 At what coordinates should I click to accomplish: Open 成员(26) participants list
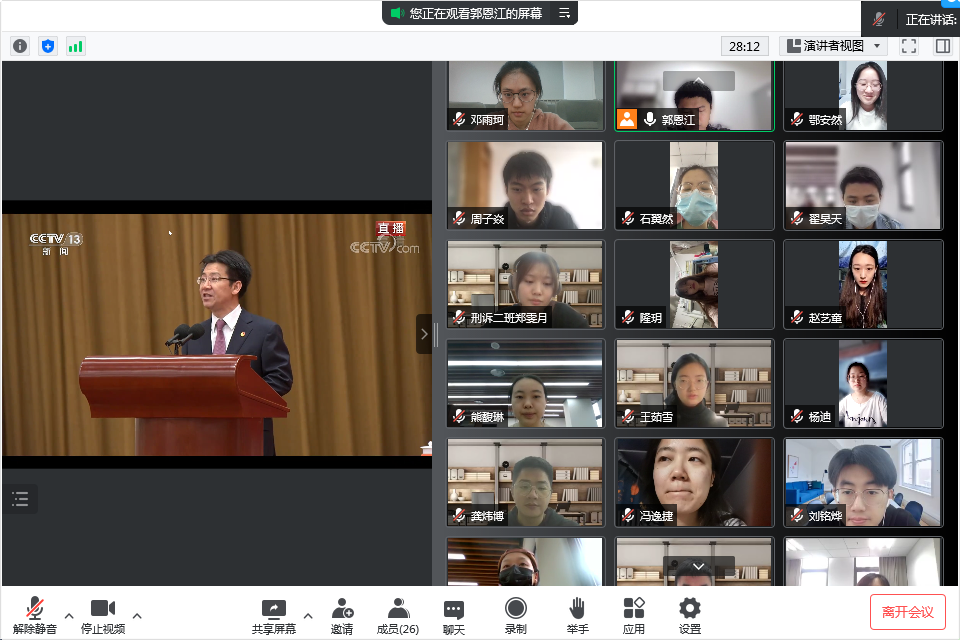click(397, 615)
